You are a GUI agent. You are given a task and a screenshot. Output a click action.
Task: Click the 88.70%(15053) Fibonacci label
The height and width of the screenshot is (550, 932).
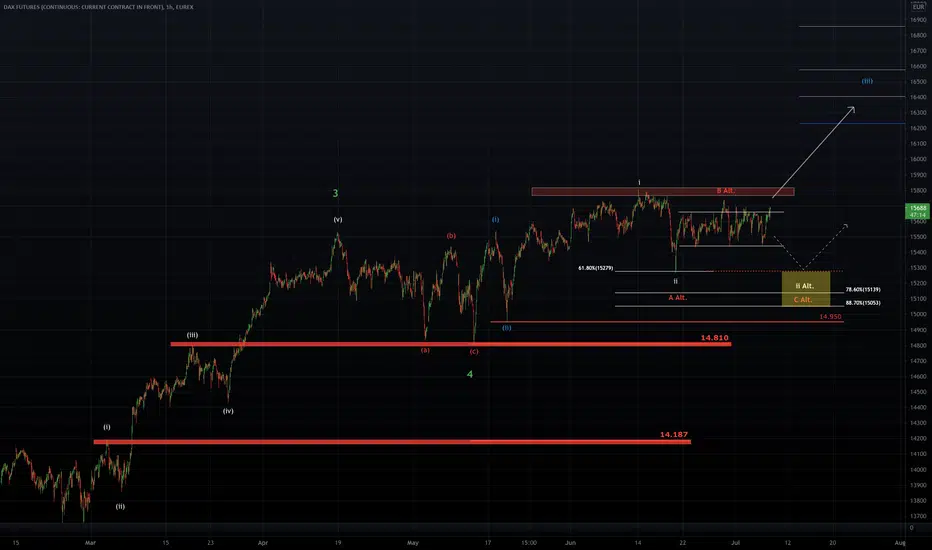click(x=863, y=303)
